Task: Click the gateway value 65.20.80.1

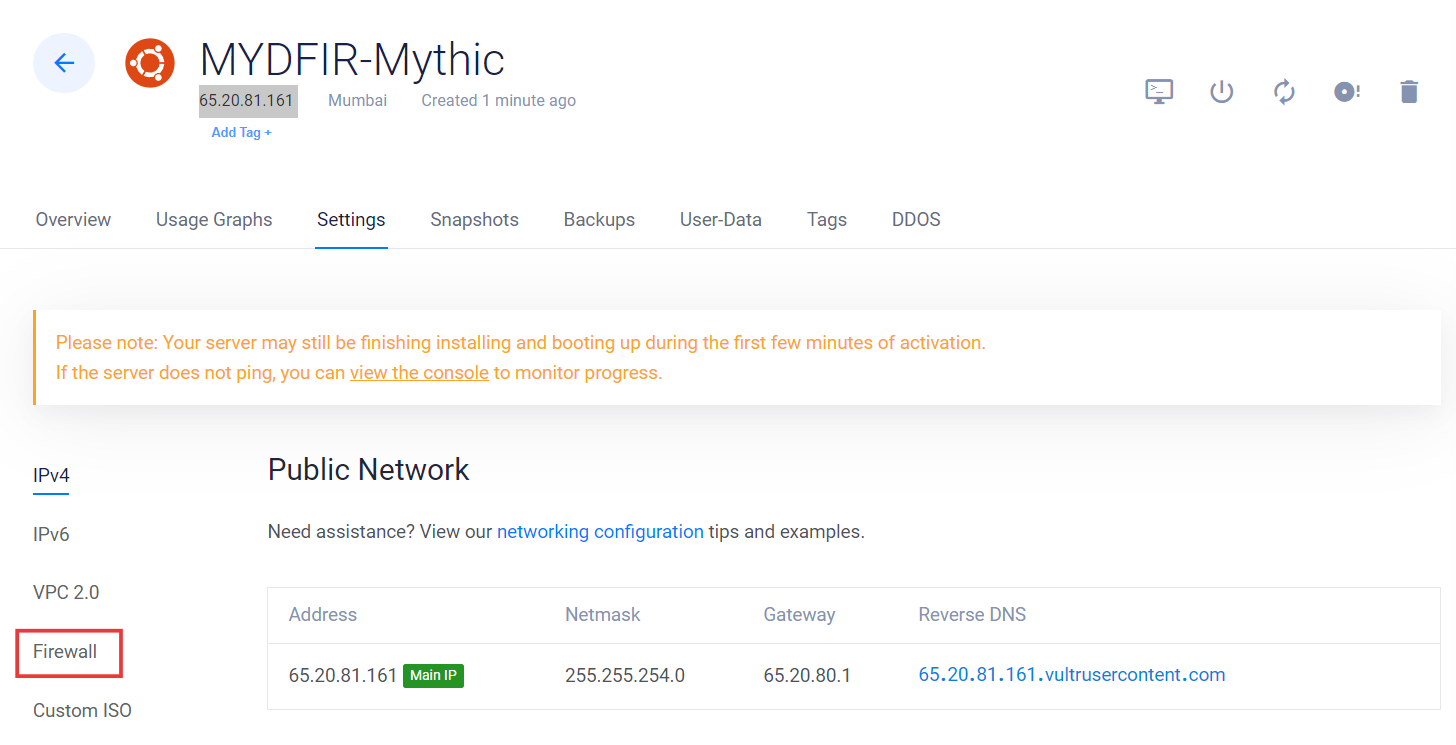Action: tap(807, 675)
